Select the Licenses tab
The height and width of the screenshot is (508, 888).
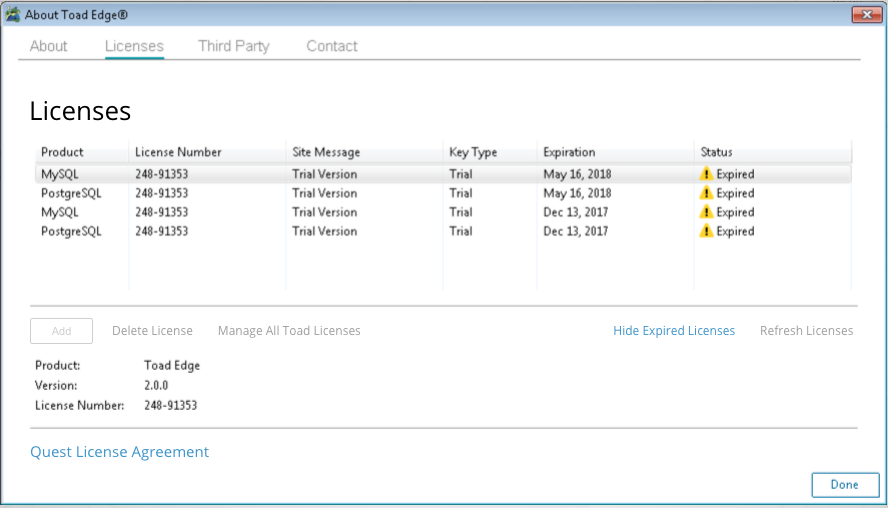(134, 46)
